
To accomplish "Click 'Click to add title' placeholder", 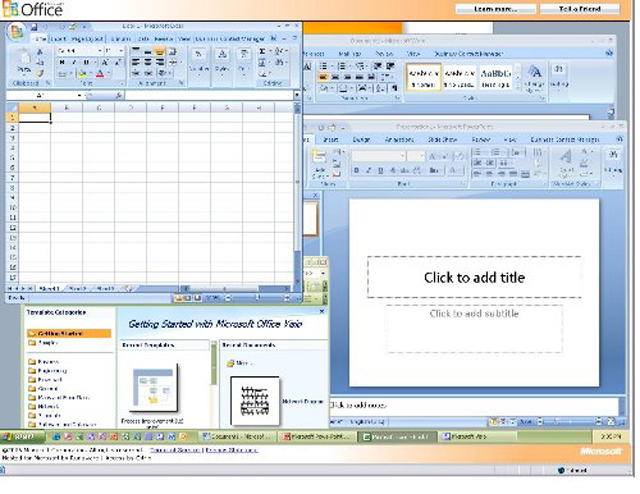I will tap(474, 277).
